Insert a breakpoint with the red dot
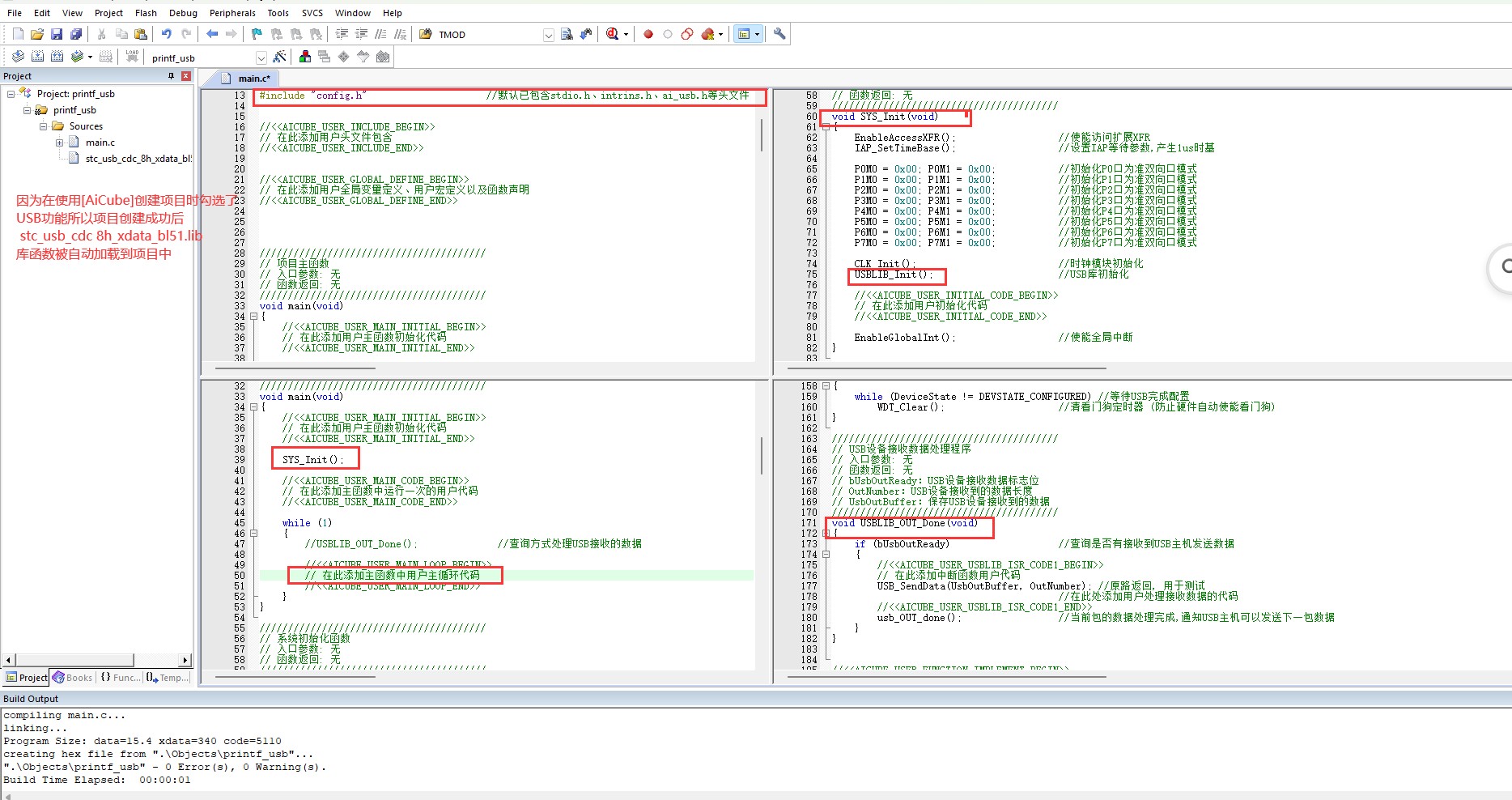The image size is (1512, 800). (x=648, y=34)
